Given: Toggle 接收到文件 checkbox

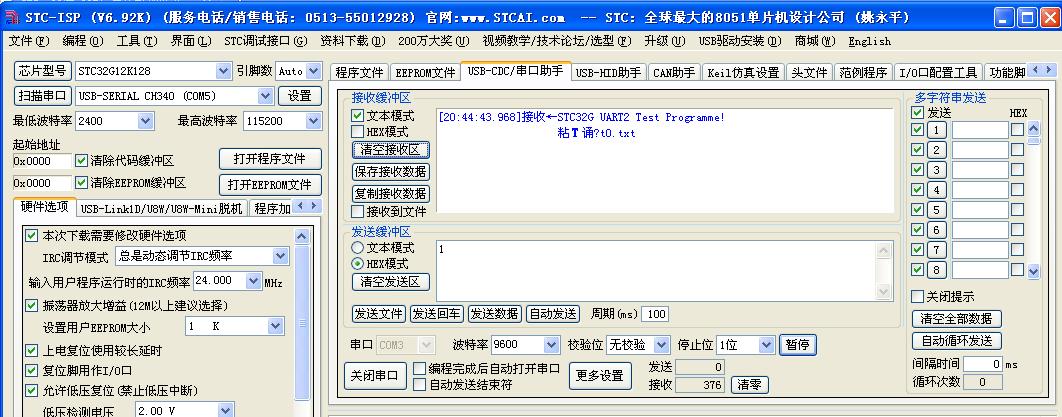Looking at the screenshot, I should tap(358, 212).
